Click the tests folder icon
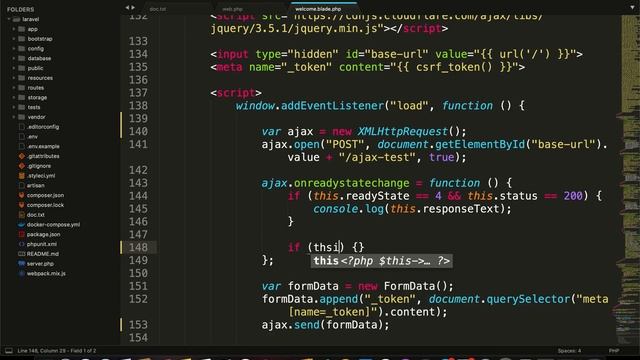The image size is (640, 360). pyautogui.click(x=22, y=107)
